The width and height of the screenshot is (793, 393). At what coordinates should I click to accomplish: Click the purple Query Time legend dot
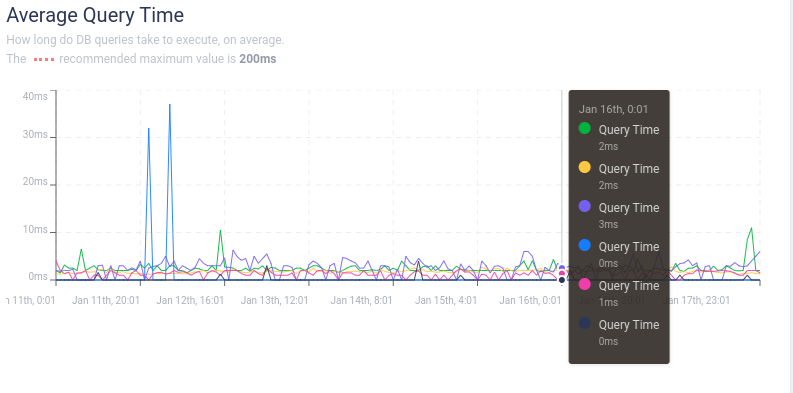584,206
